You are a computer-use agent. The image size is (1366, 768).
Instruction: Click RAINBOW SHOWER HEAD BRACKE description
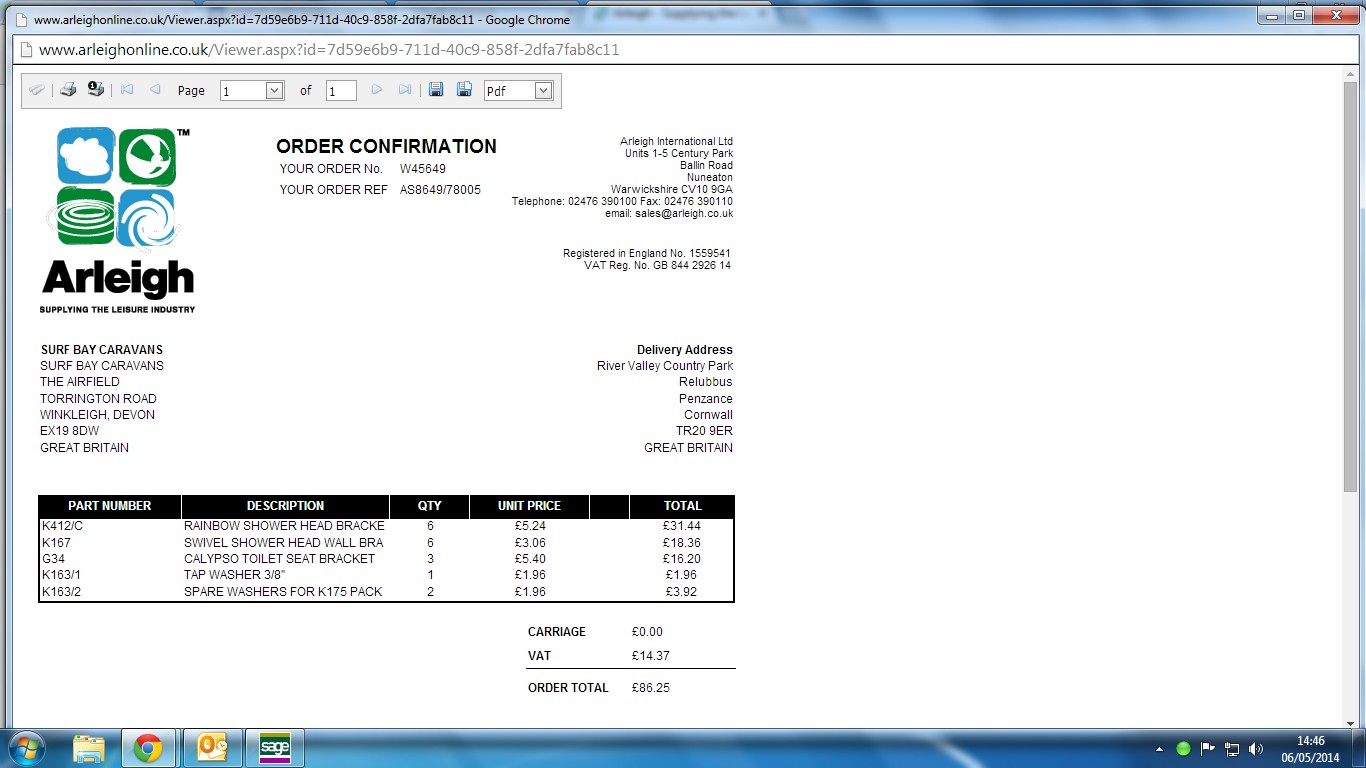point(284,526)
